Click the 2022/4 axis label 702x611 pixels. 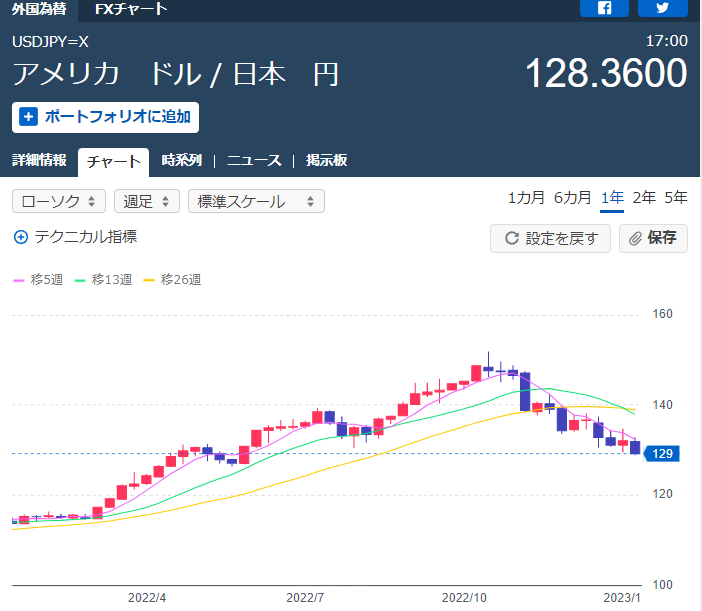[x=147, y=598]
